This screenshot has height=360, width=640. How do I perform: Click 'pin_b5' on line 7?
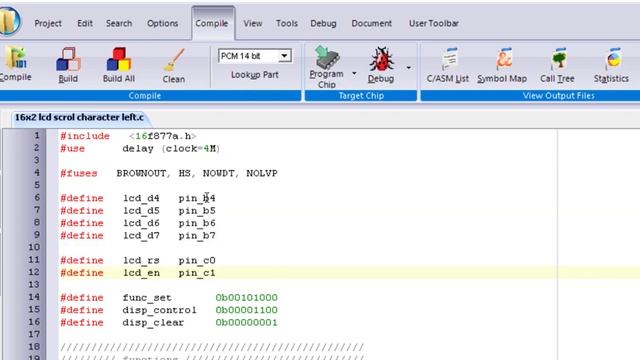pyautogui.click(x=197, y=211)
